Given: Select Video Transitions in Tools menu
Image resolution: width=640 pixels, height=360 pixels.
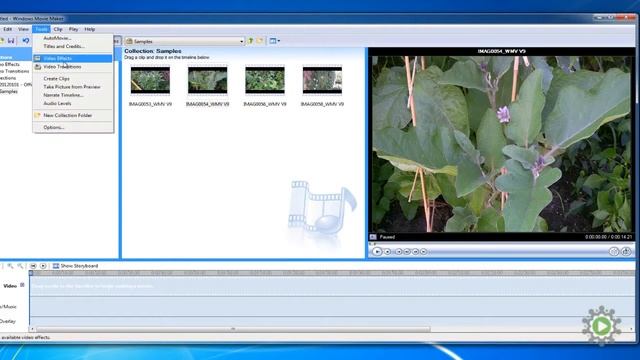Looking at the screenshot, I should pyautogui.click(x=73, y=67).
